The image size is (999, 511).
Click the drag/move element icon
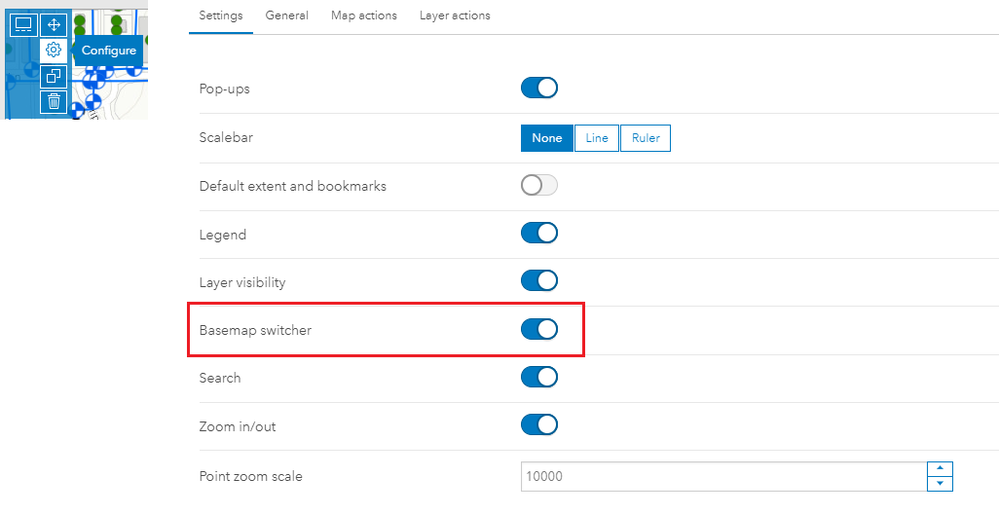[54, 24]
